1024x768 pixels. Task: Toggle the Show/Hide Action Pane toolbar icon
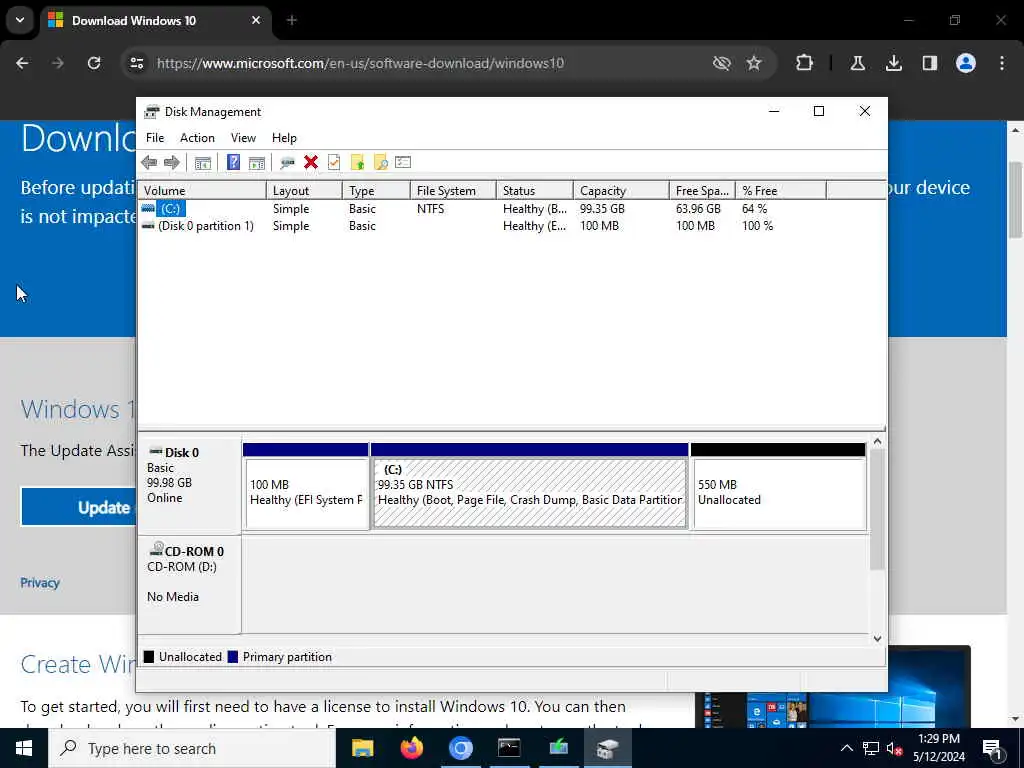(x=257, y=163)
